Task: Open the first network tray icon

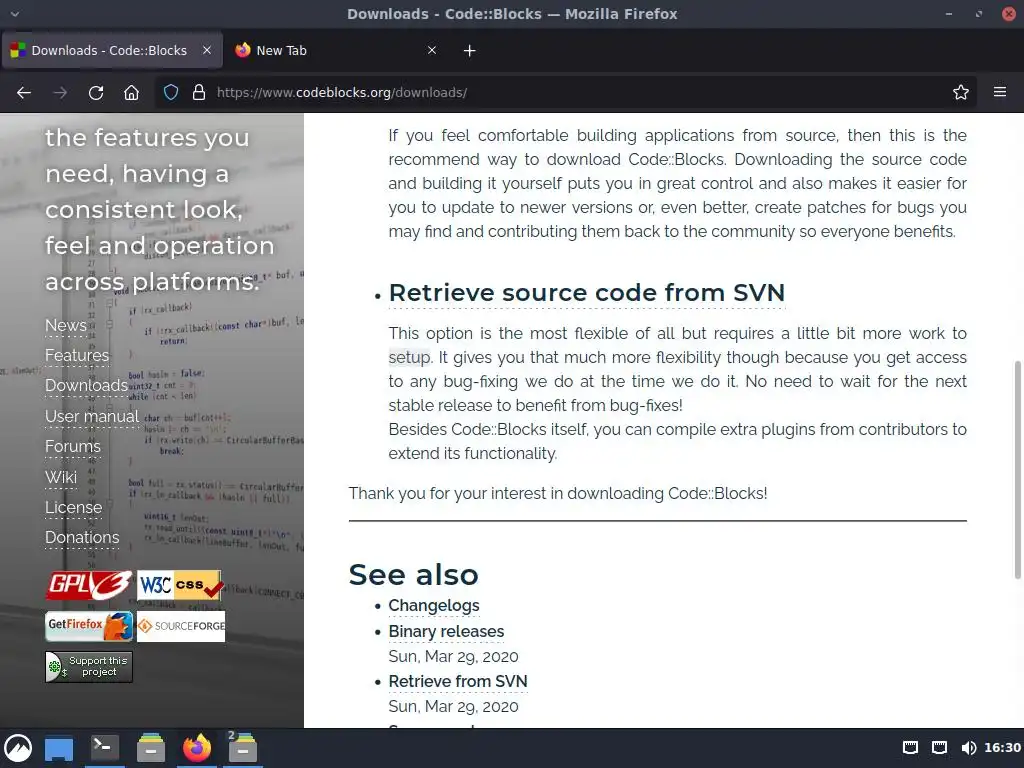Action: (x=910, y=748)
